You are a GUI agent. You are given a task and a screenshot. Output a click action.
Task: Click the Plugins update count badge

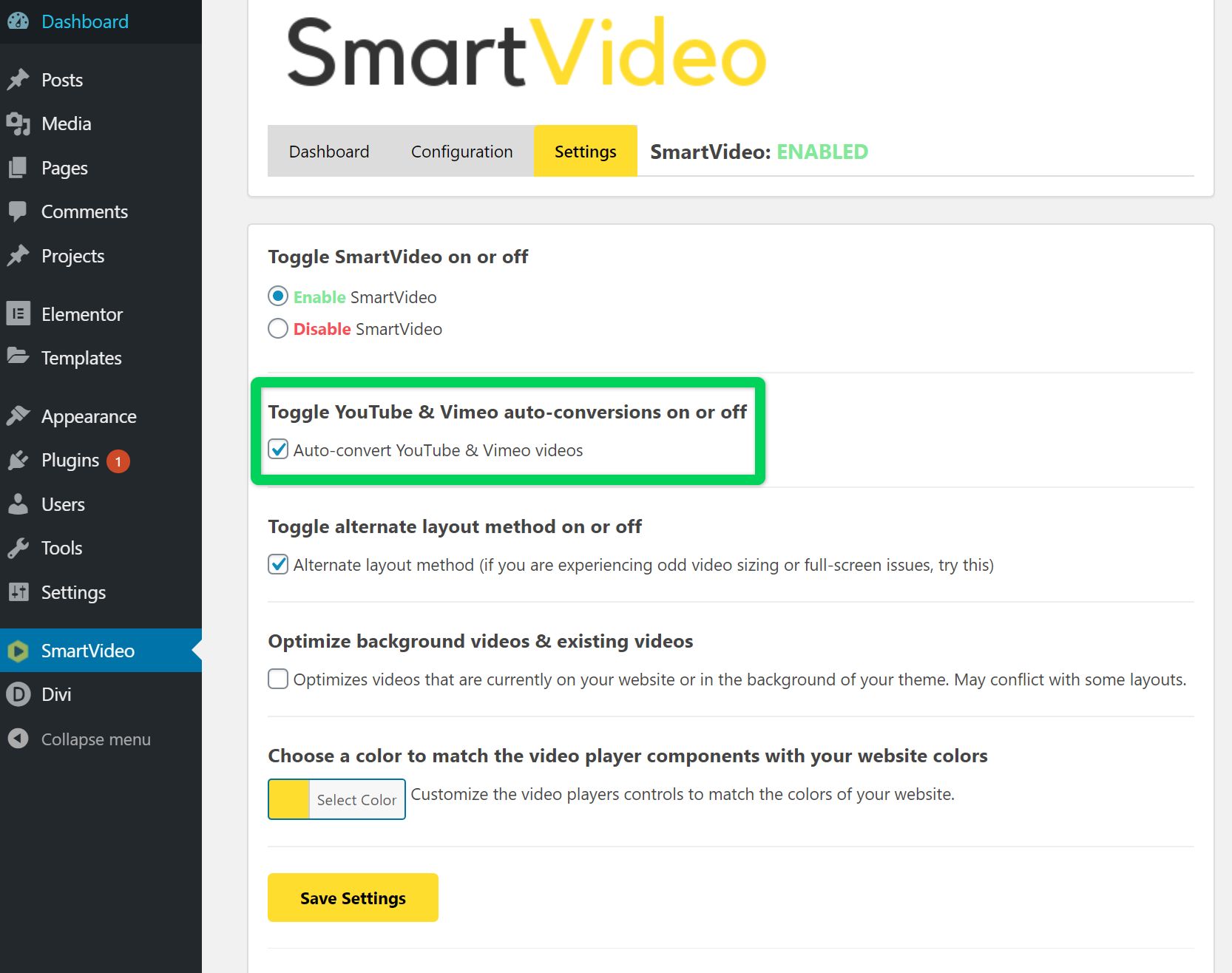pyautogui.click(x=118, y=461)
